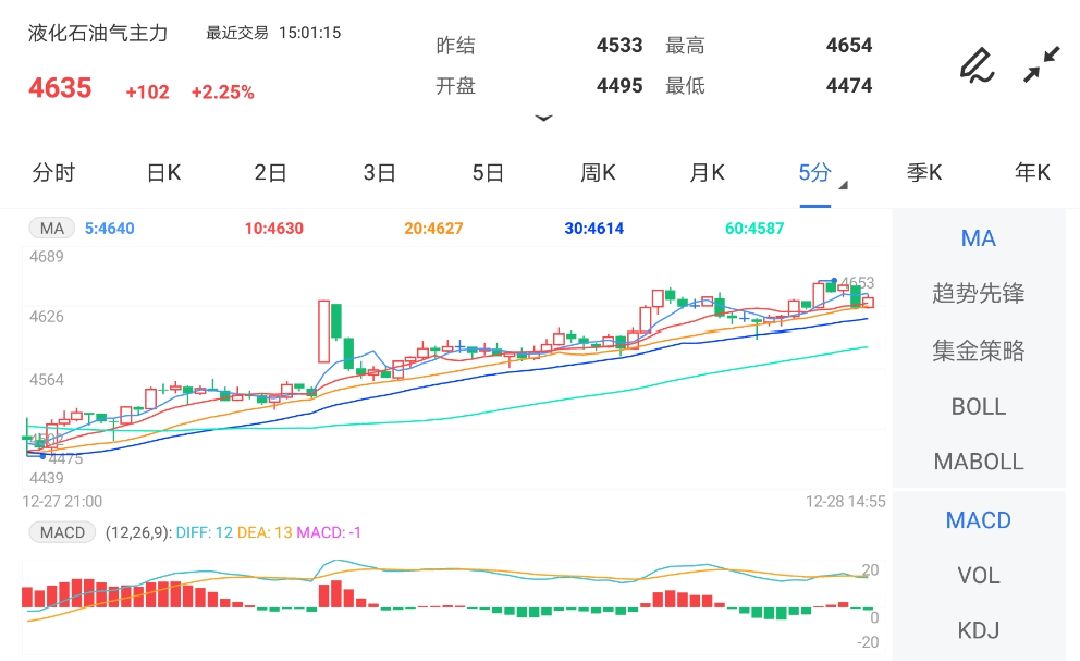Click the 最低 value 4474
The width and height of the screenshot is (1080, 661).
coord(849,86)
